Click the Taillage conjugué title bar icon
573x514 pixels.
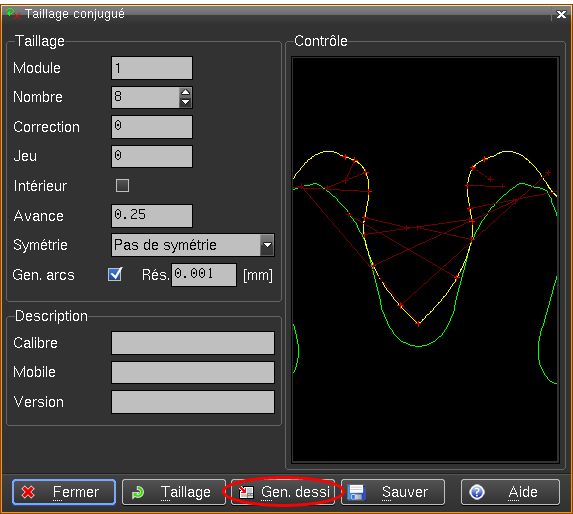pyautogui.click(x=13, y=14)
